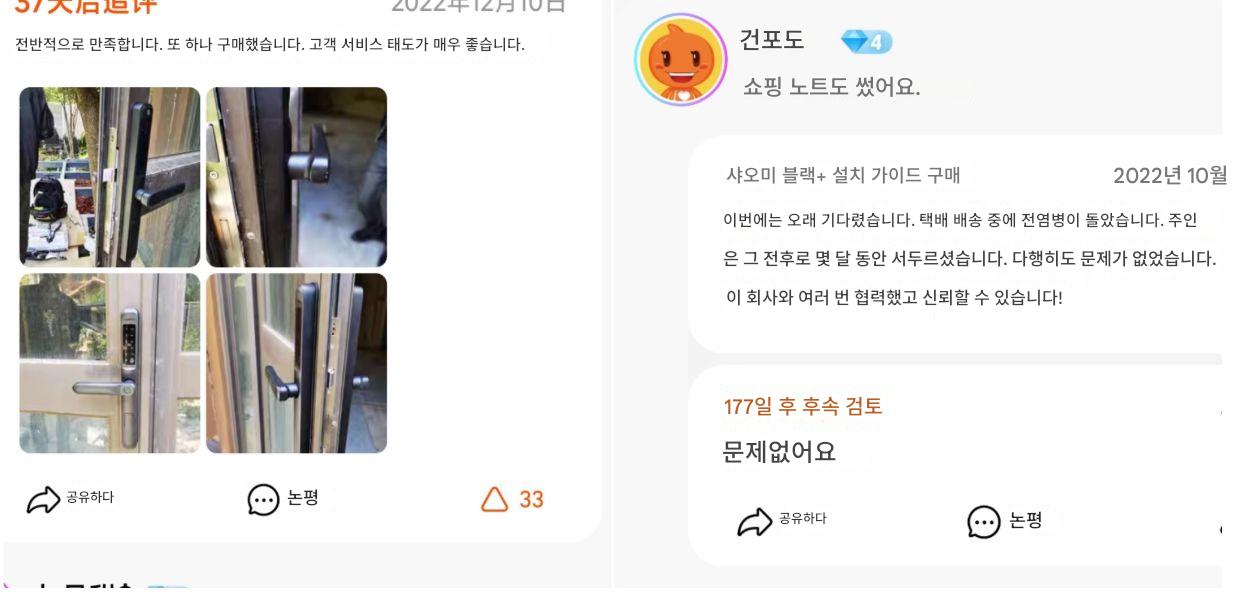Open the top-left door lock photo
Image resolution: width=1240 pixels, height=608 pixels.
(110, 177)
